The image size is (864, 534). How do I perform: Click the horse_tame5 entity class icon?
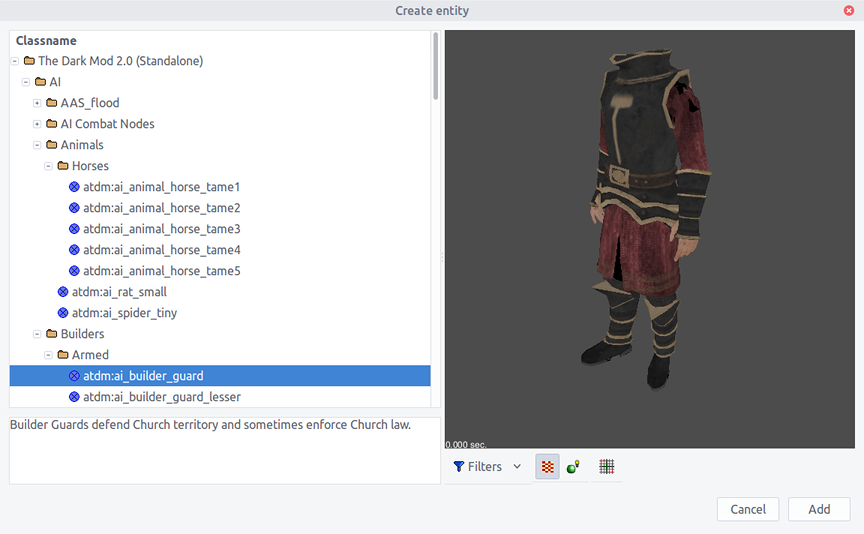(74, 271)
